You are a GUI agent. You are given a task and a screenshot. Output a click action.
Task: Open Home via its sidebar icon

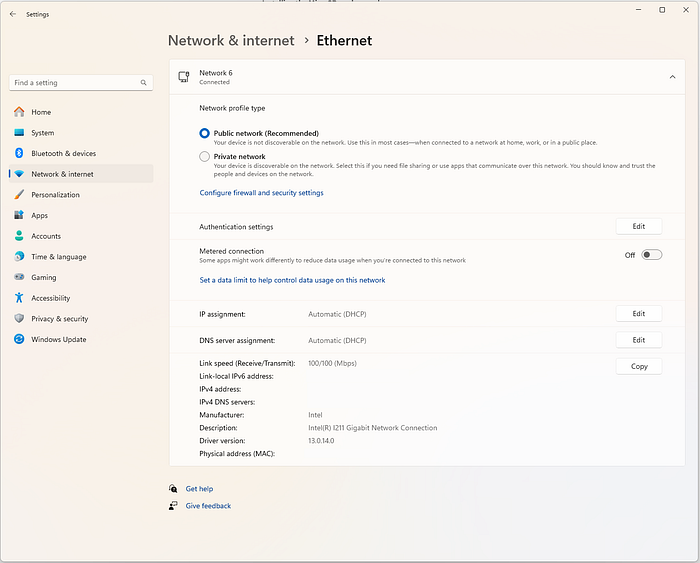[19, 112]
